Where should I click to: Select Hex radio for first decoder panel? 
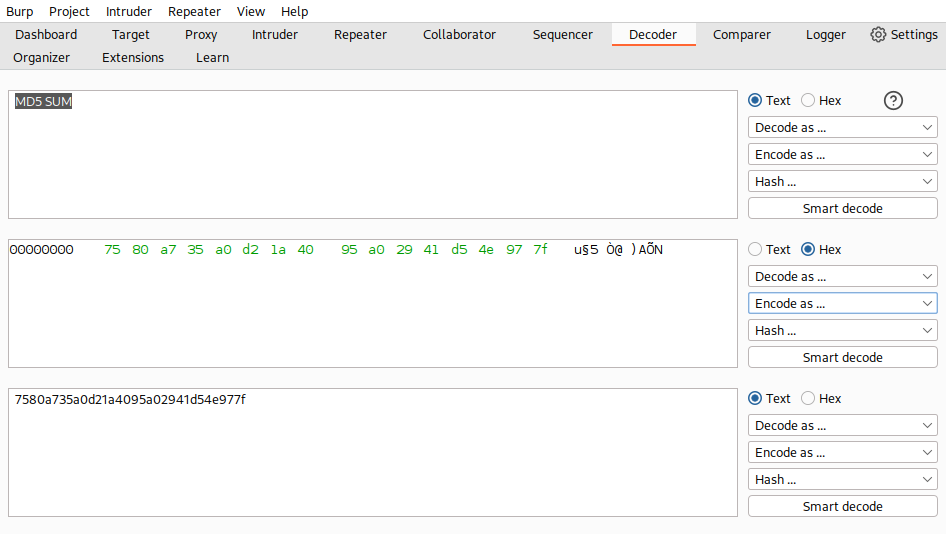(x=808, y=101)
